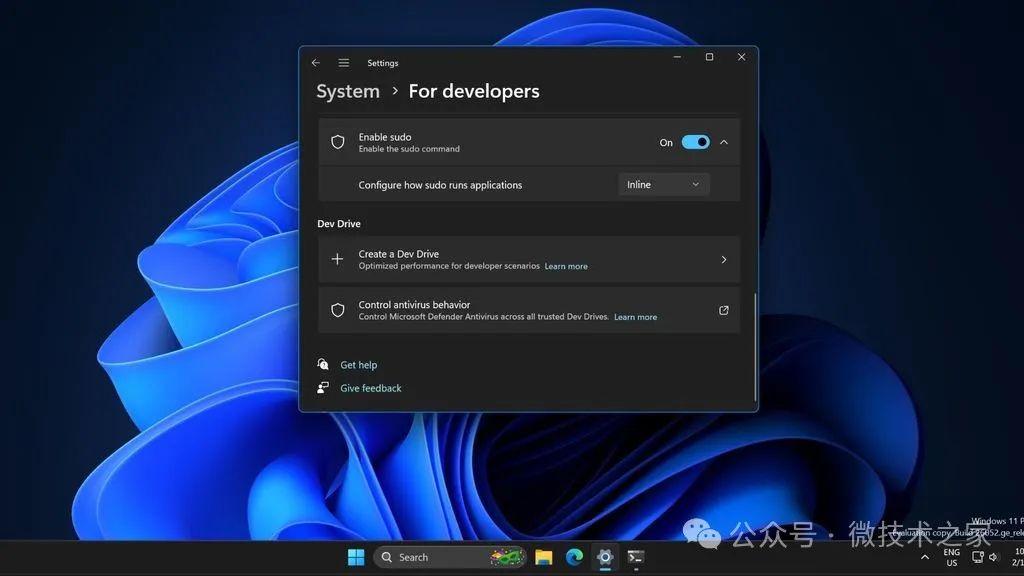The width and height of the screenshot is (1024, 576).
Task: Click the back arrow in Settings
Action: pyautogui.click(x=315, y=62)
